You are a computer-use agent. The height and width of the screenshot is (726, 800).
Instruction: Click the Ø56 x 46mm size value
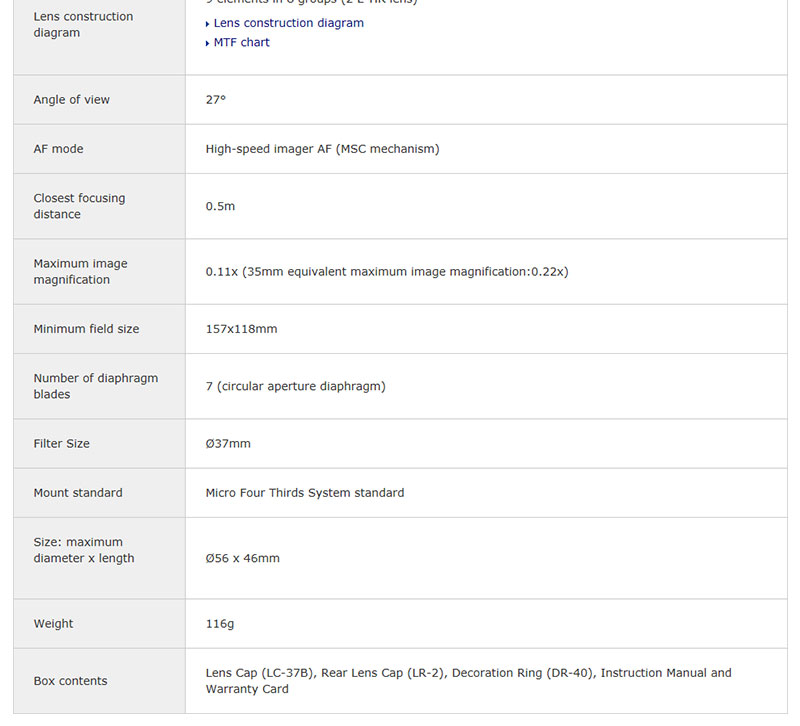click(242, 558)
